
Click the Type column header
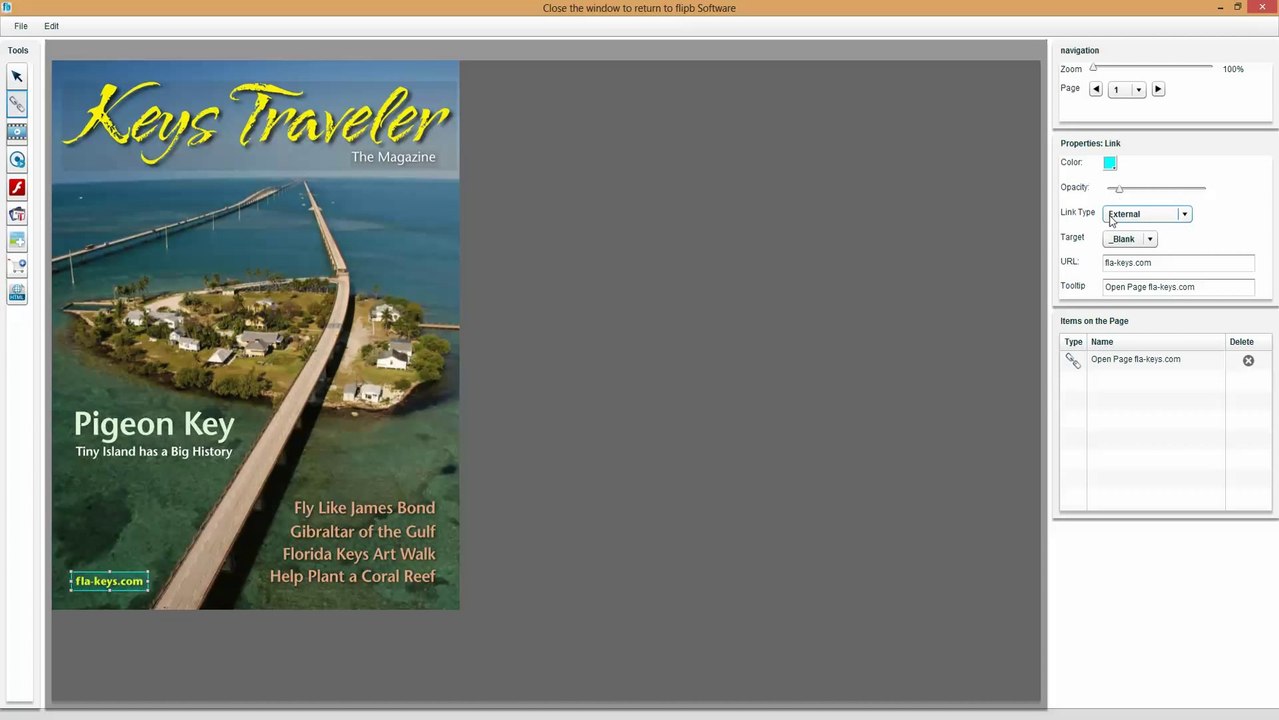click(x=1073, y=342)
